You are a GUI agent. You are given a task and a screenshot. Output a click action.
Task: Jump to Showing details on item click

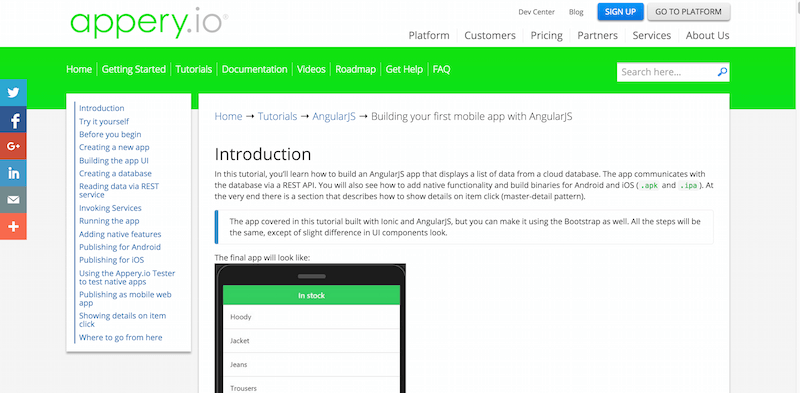tap(122, 320)
